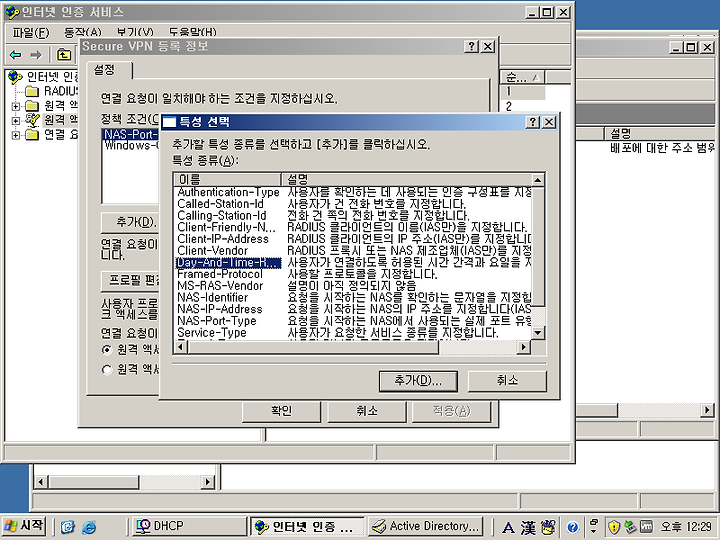Click the network connection tray icon
720x540 pixels.
click(630, 527)
